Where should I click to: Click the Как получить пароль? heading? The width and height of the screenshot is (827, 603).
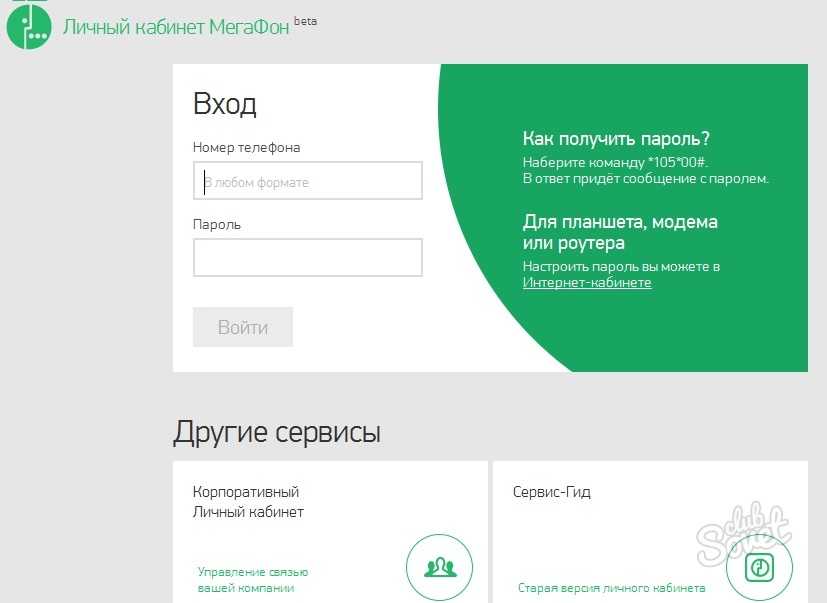point(616,139)
